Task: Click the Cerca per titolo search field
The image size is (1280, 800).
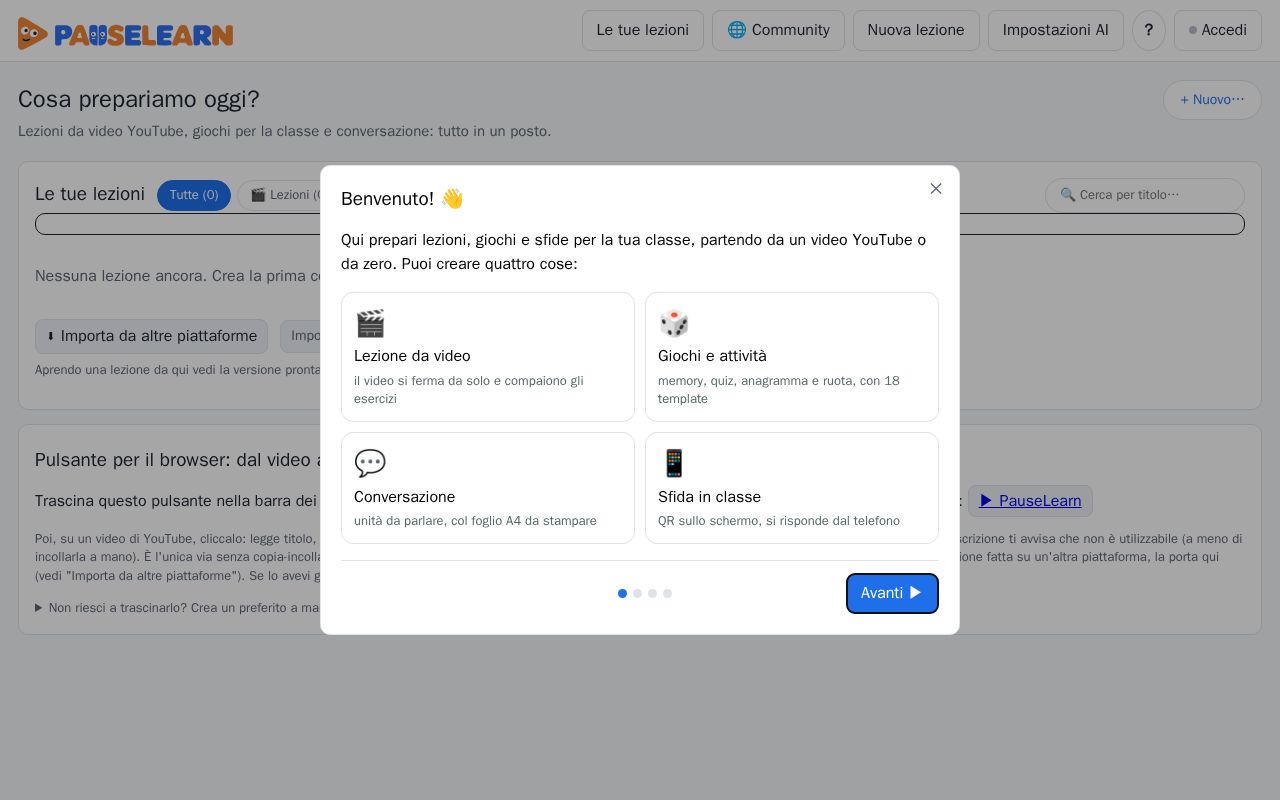Action: coord(1145,195)
